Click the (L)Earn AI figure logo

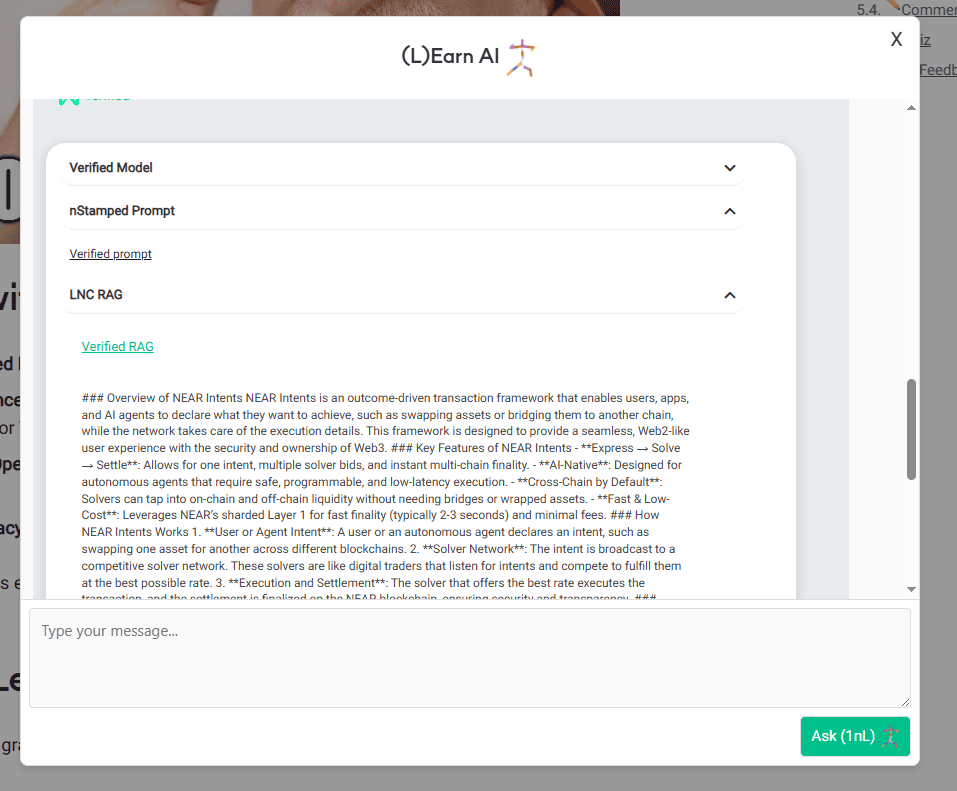pos(520,58)
